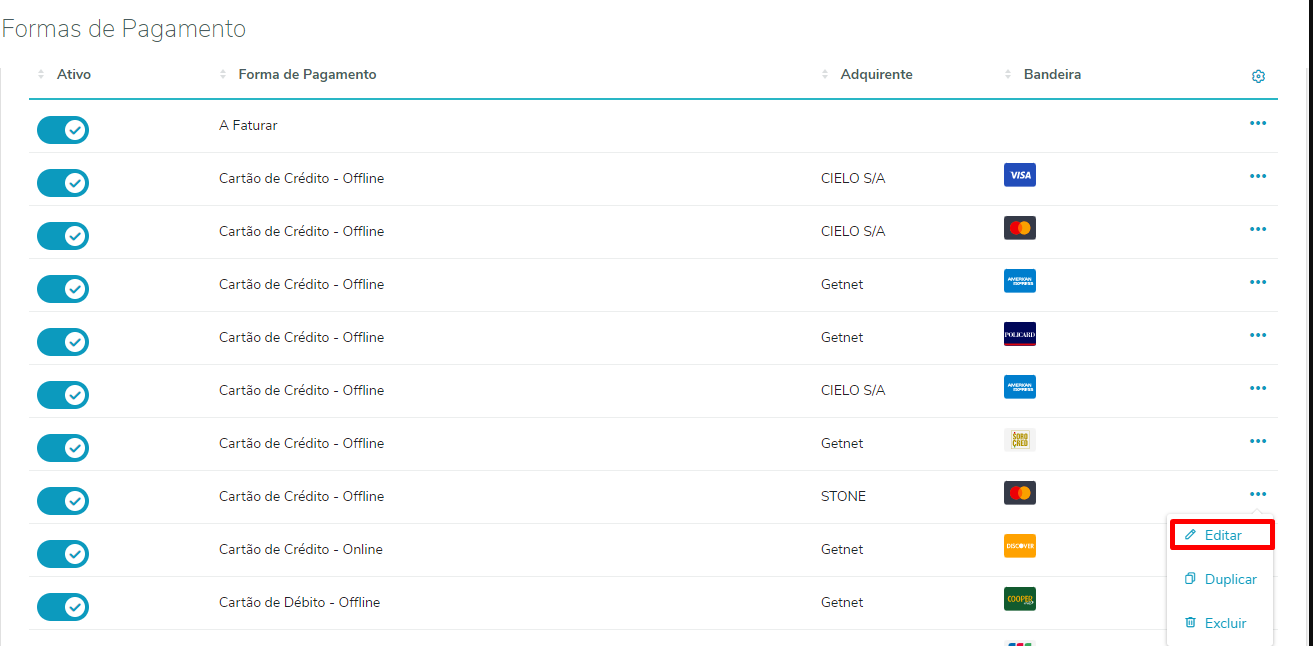Open the three-dot menu for the CIELO Mastercard row
This screenshot has height=646, width=1313.
1258,229
